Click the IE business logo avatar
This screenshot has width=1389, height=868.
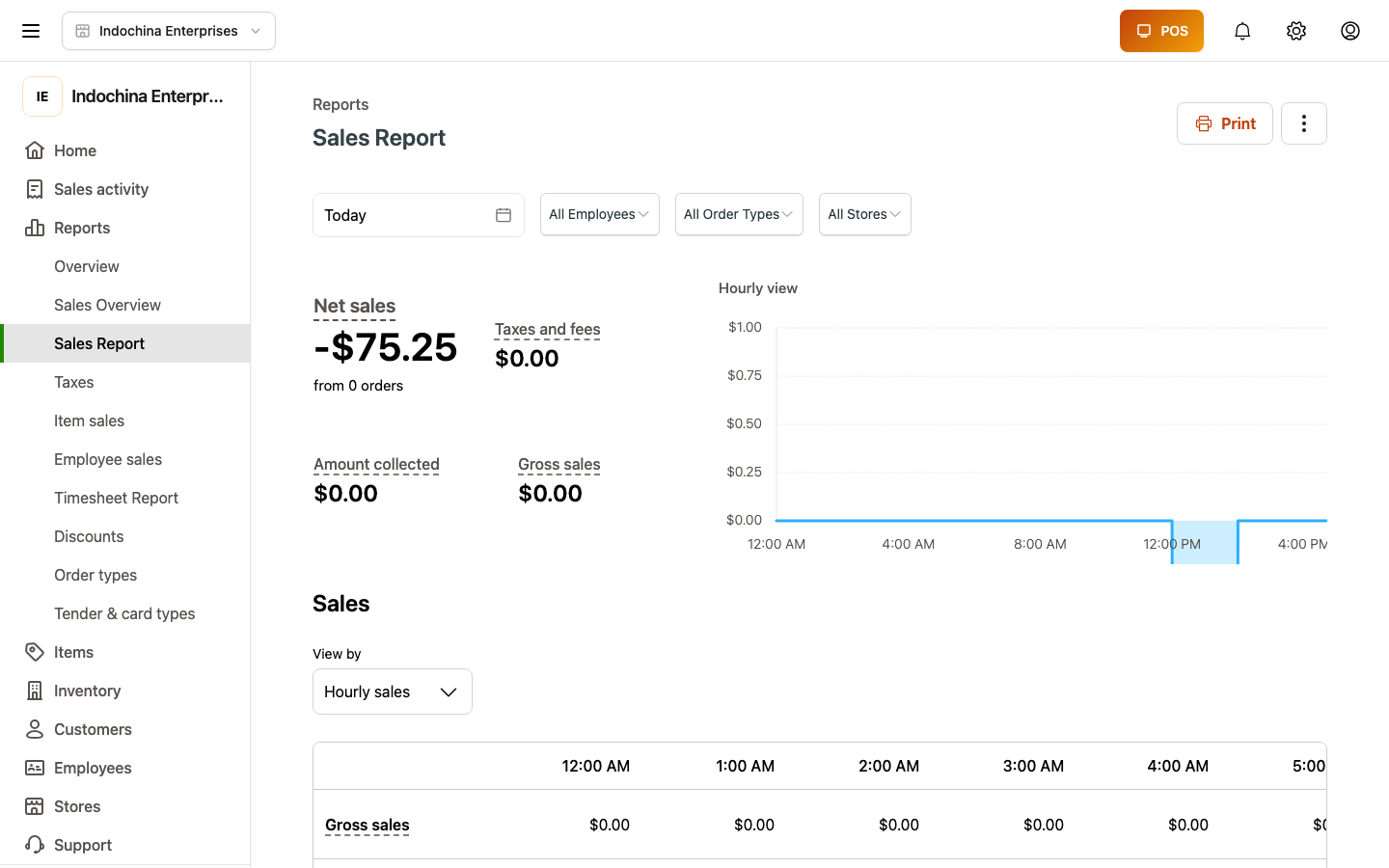(42, 96)
